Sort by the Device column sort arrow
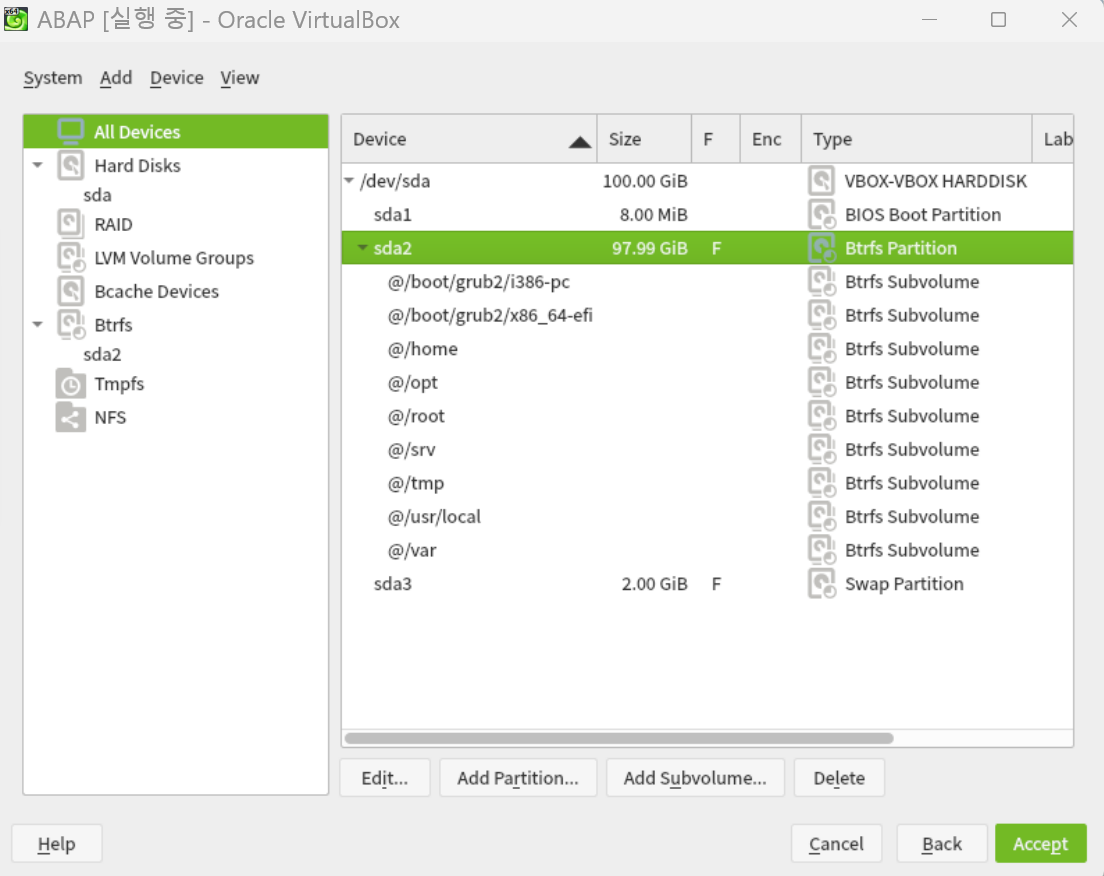 (579, 142)
